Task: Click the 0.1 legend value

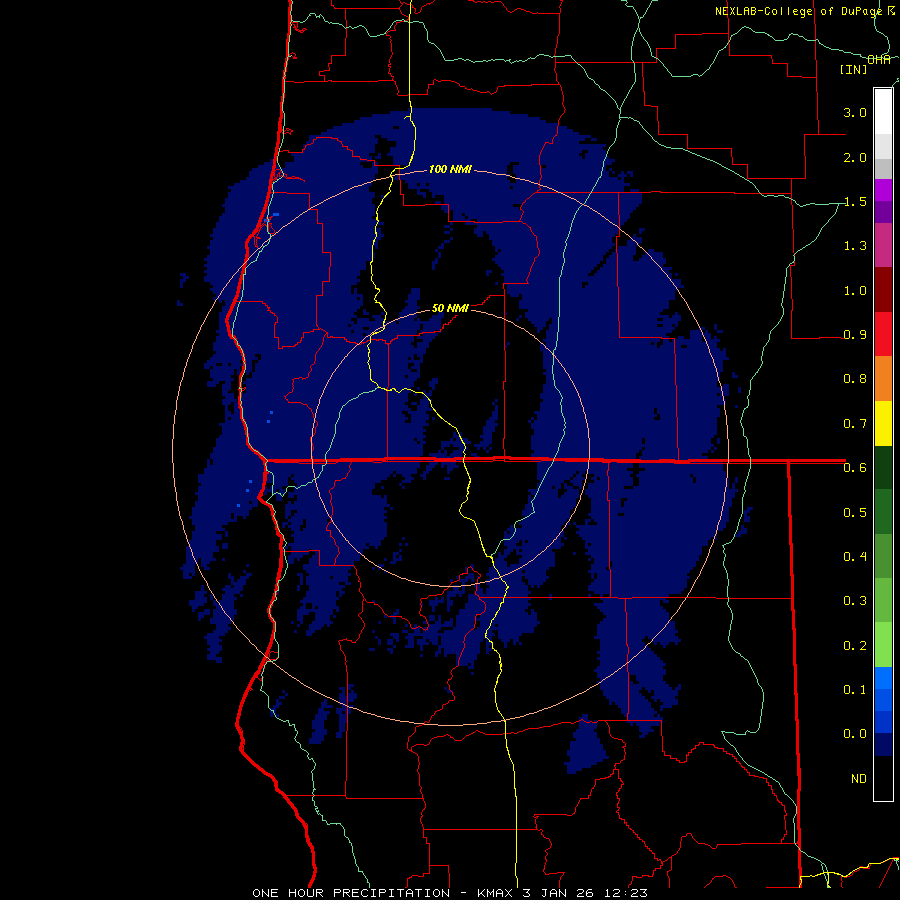Action: 855,689
